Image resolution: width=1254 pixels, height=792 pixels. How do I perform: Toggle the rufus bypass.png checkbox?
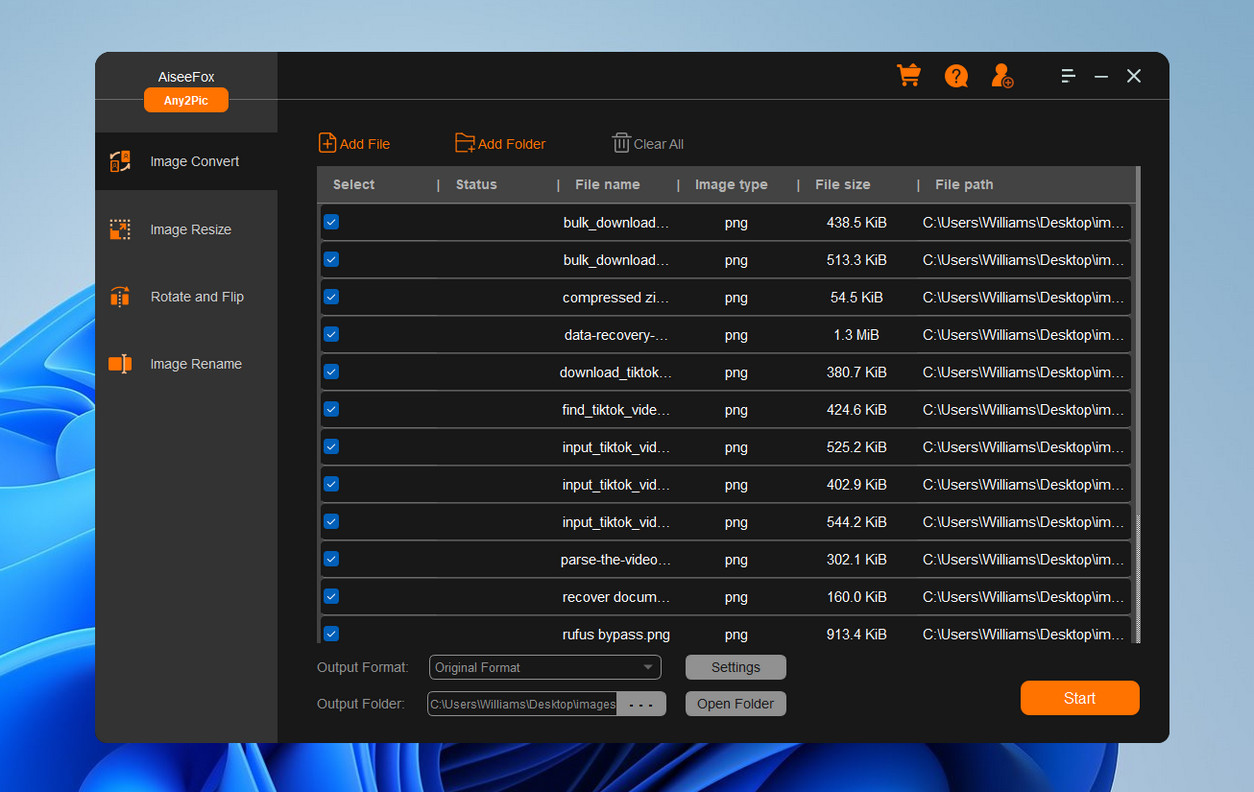[x=331, y=634]
